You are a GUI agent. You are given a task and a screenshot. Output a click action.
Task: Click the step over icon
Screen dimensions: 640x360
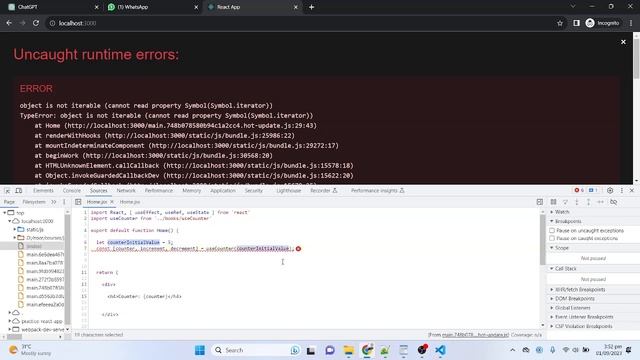pos(565,202)
